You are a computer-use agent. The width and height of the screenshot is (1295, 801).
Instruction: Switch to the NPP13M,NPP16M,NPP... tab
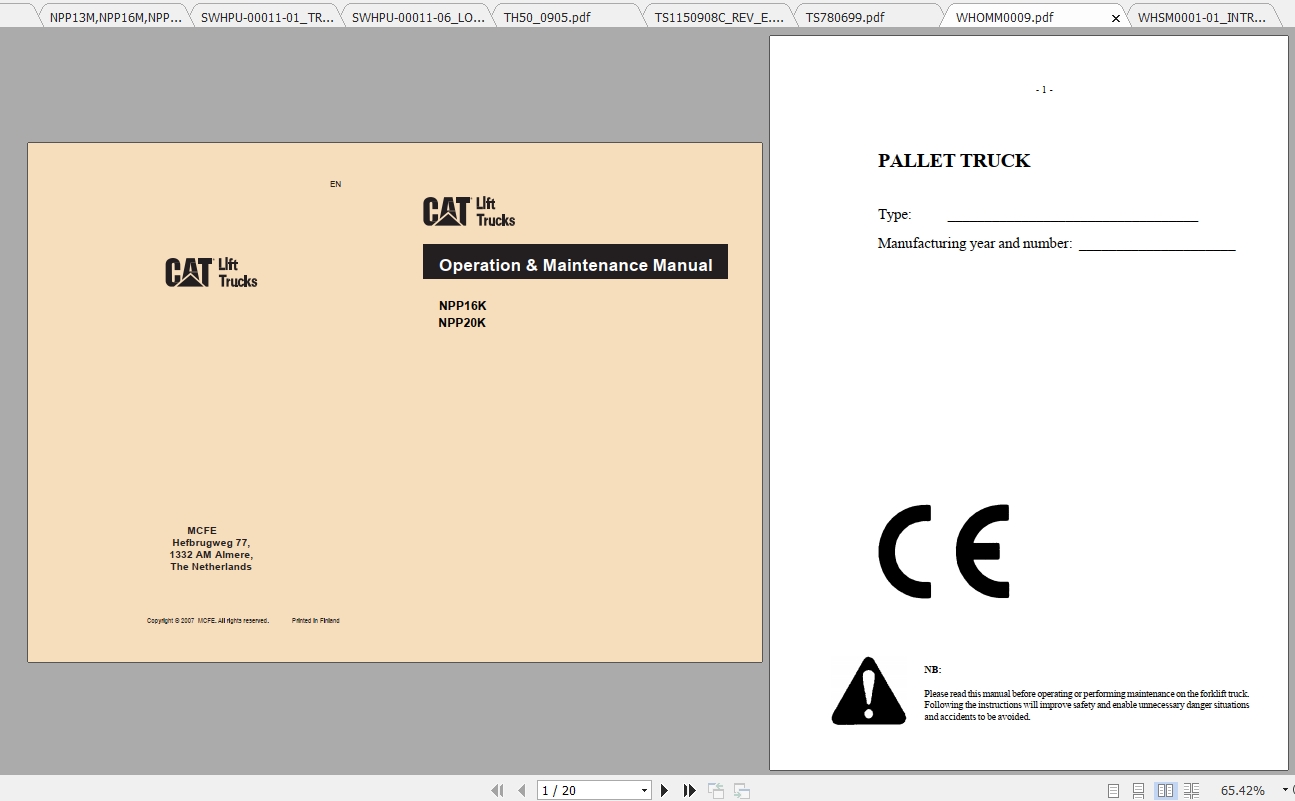(x=116, y=17)
